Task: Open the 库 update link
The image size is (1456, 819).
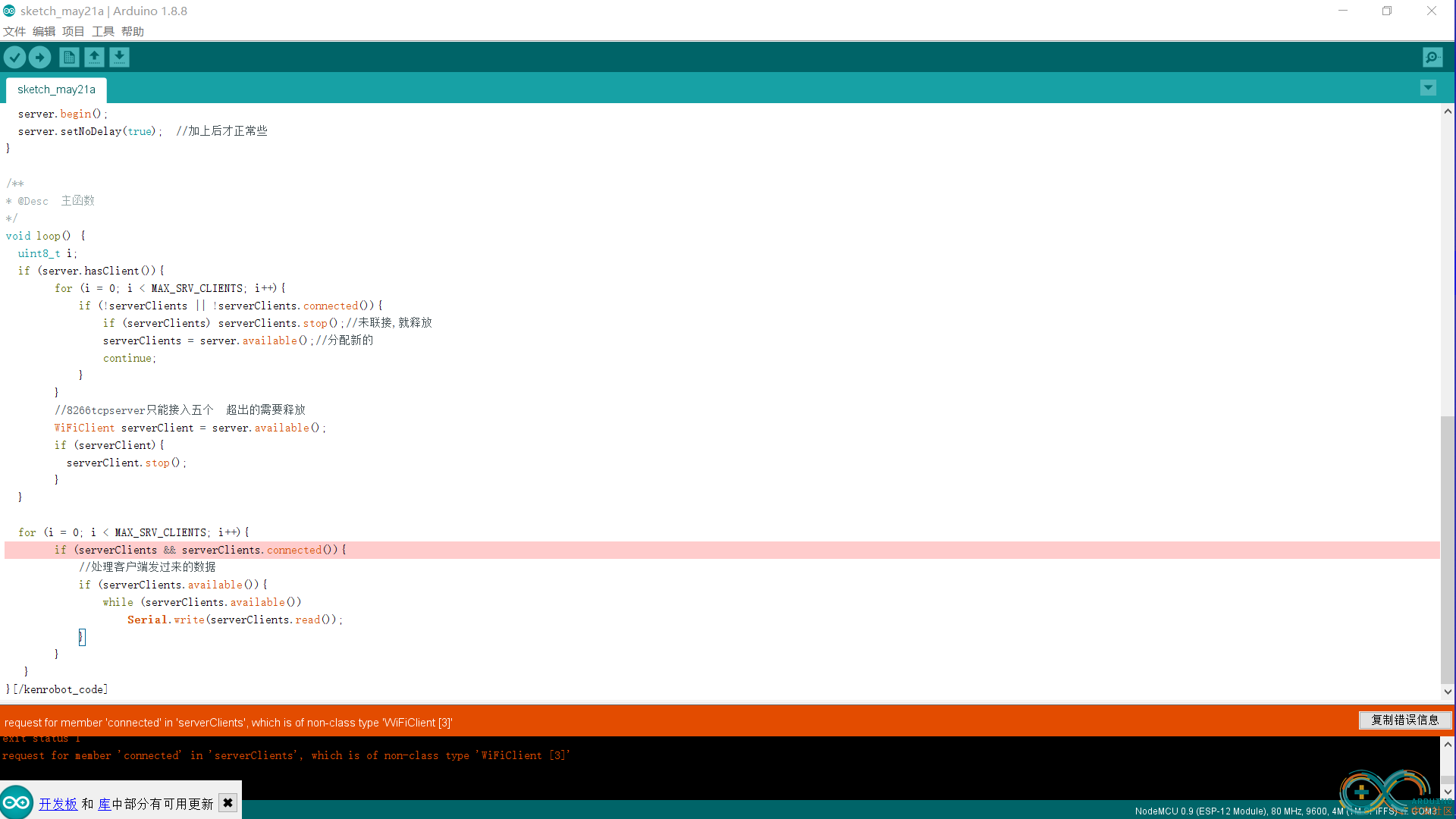Action: (105, 804)
